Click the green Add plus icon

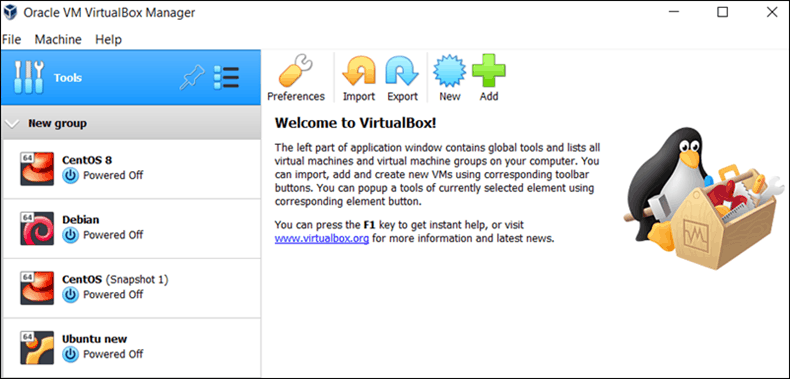489,71
